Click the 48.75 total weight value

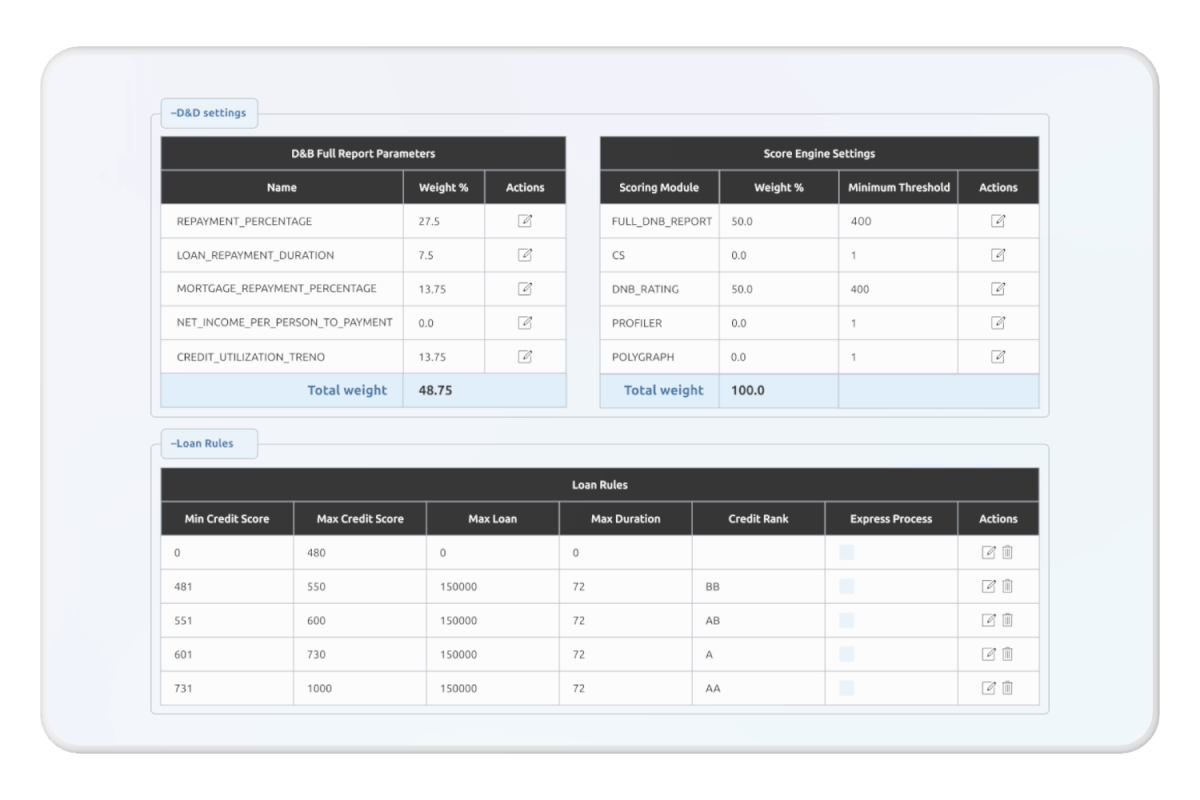coord(434,391)
